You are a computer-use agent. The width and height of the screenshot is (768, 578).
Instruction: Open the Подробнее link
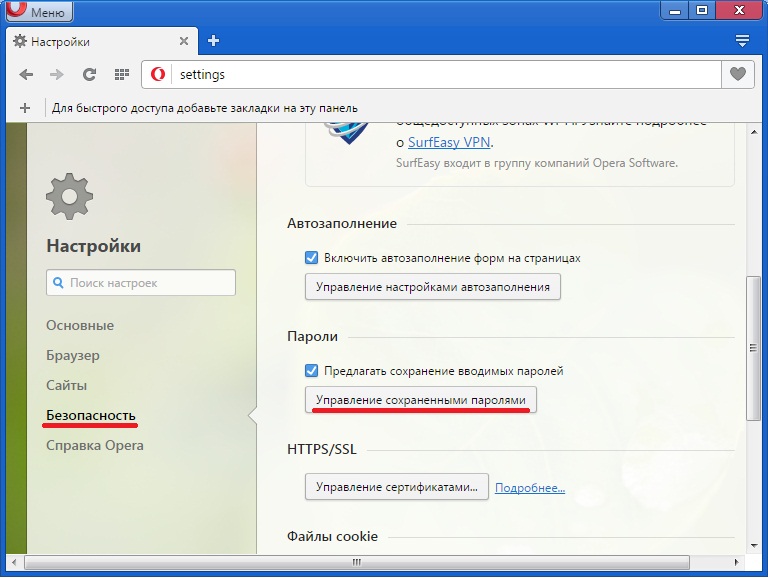[529, 488]
